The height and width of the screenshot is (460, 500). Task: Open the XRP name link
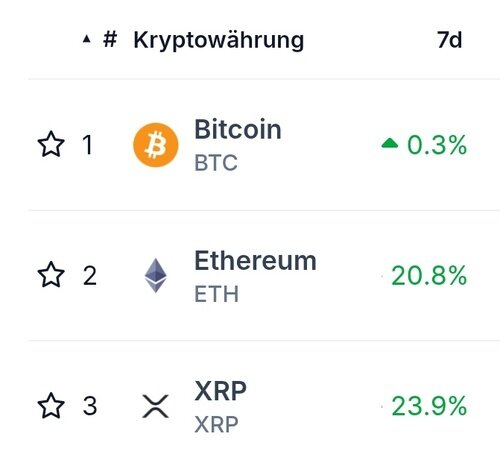click(220, 391)
